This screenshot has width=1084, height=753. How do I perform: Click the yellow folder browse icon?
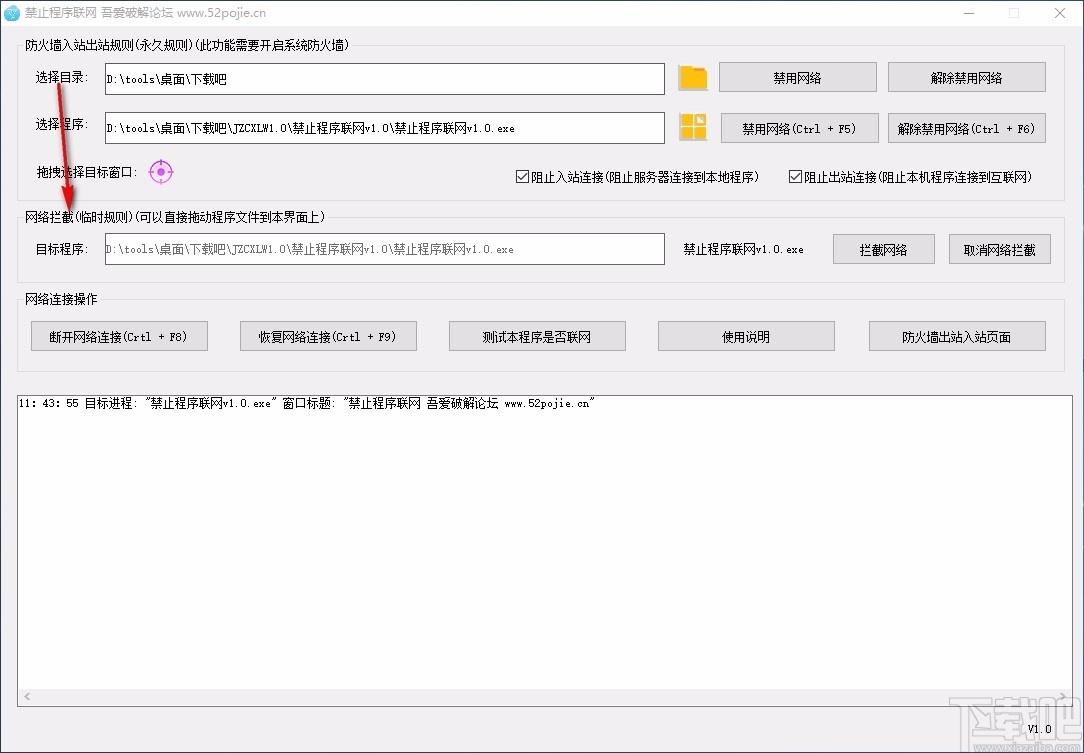pos(693,78)
